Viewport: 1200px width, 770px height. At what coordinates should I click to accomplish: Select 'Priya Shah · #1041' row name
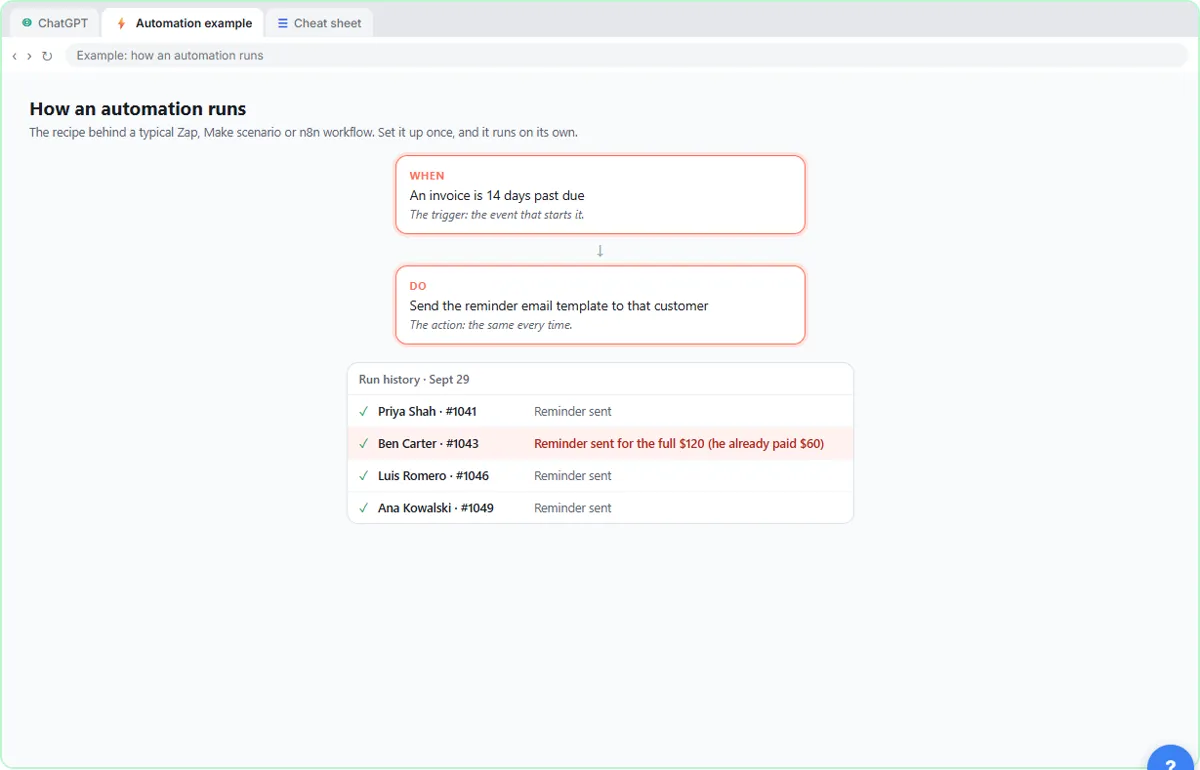pyautogui.click(x=428, y=411)
